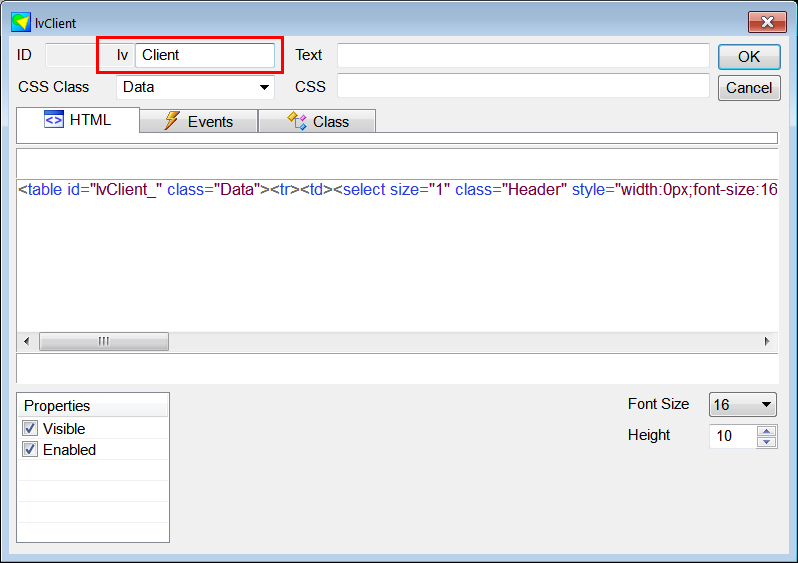The height and width of the screenshot is (563, 798).
Task: Click the Properties list header
Action: pos(93,406)
